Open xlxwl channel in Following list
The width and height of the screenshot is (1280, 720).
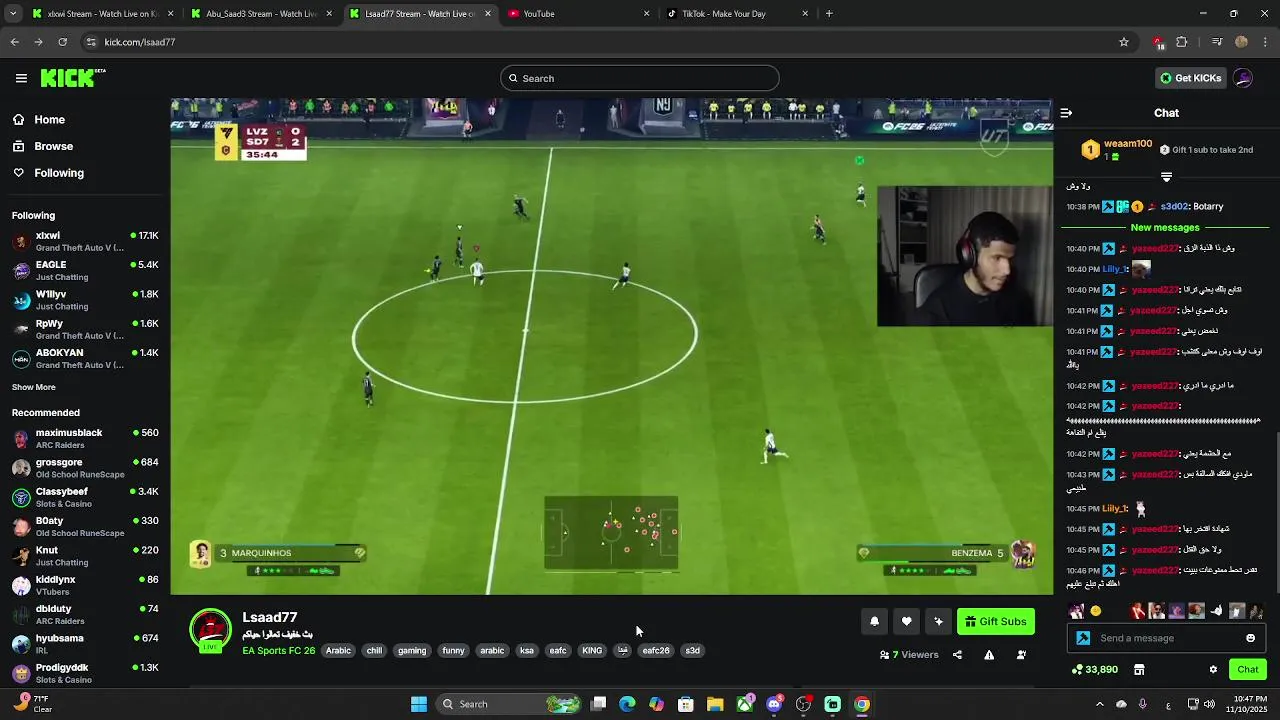[x=85, y=241]
